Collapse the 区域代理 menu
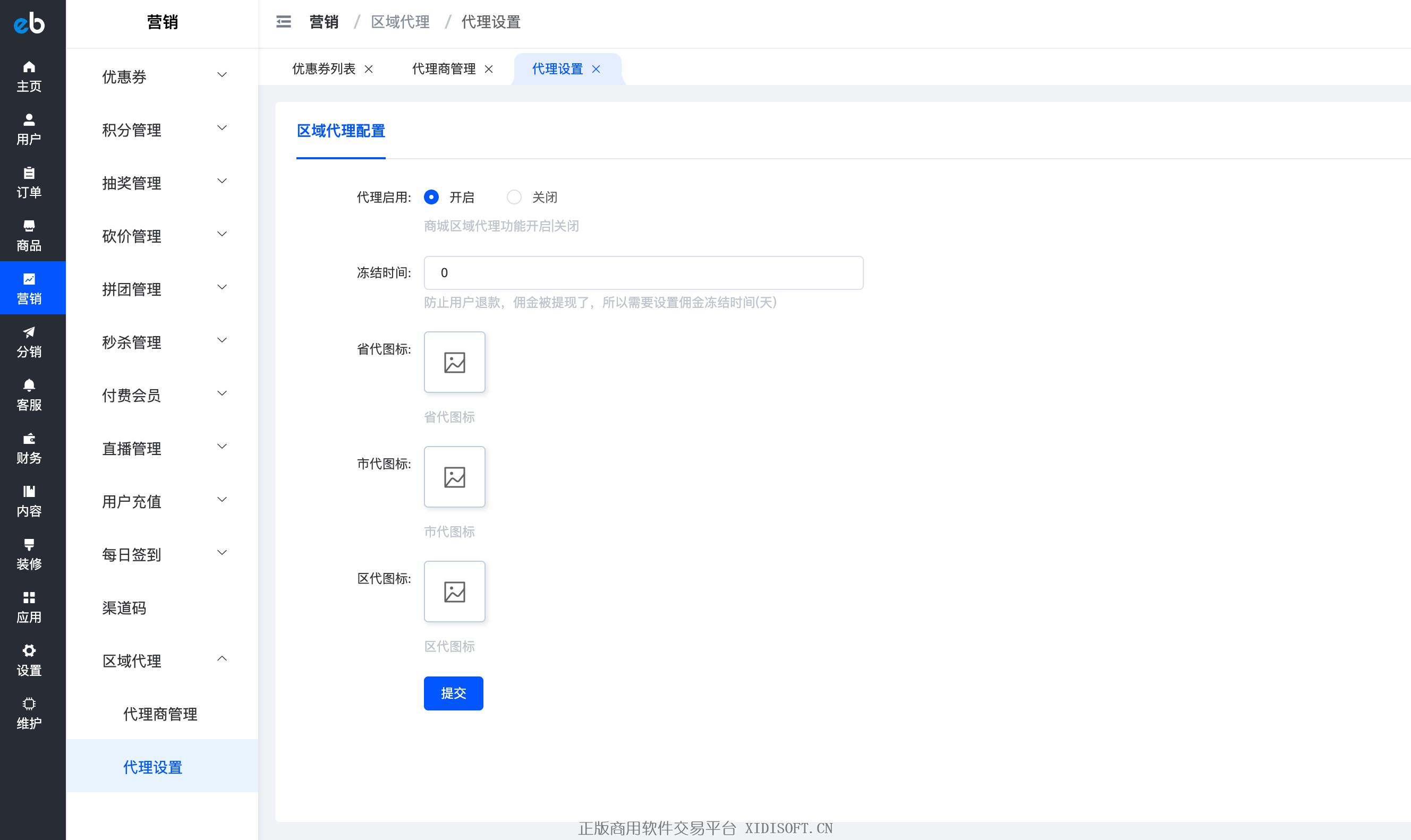Viewport: 1411px width, 840px height. pyautogui.click(x=162, y=661)
